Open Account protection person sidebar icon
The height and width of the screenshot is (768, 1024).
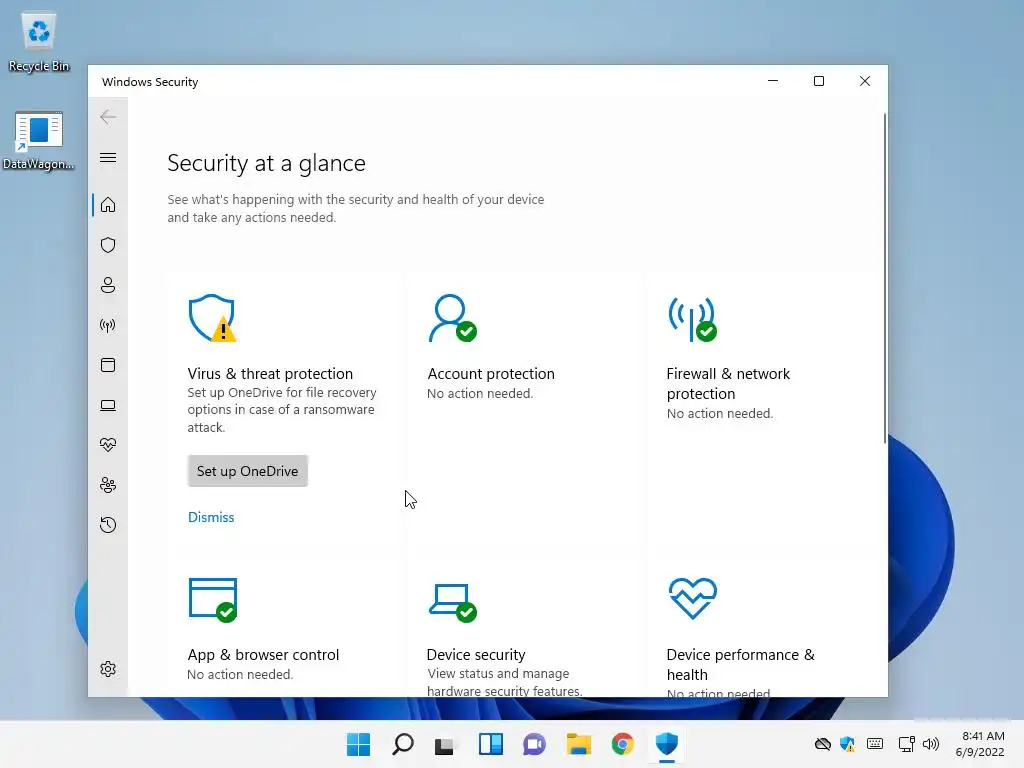(x=108, y=285)
